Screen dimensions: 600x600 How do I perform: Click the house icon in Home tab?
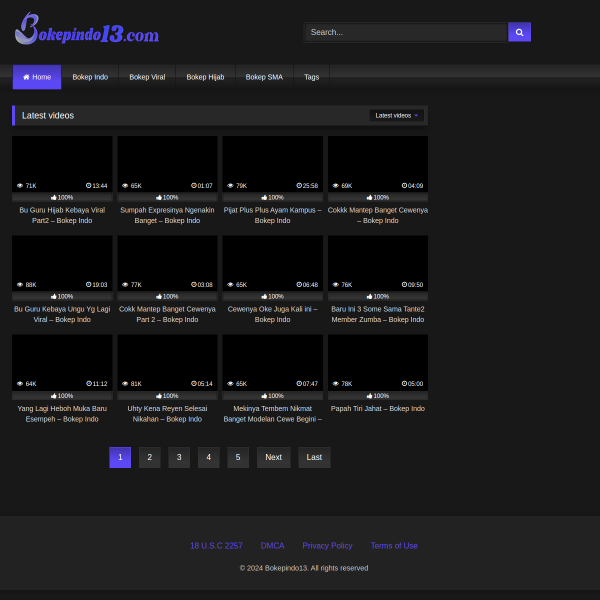[x=26, y=77]
